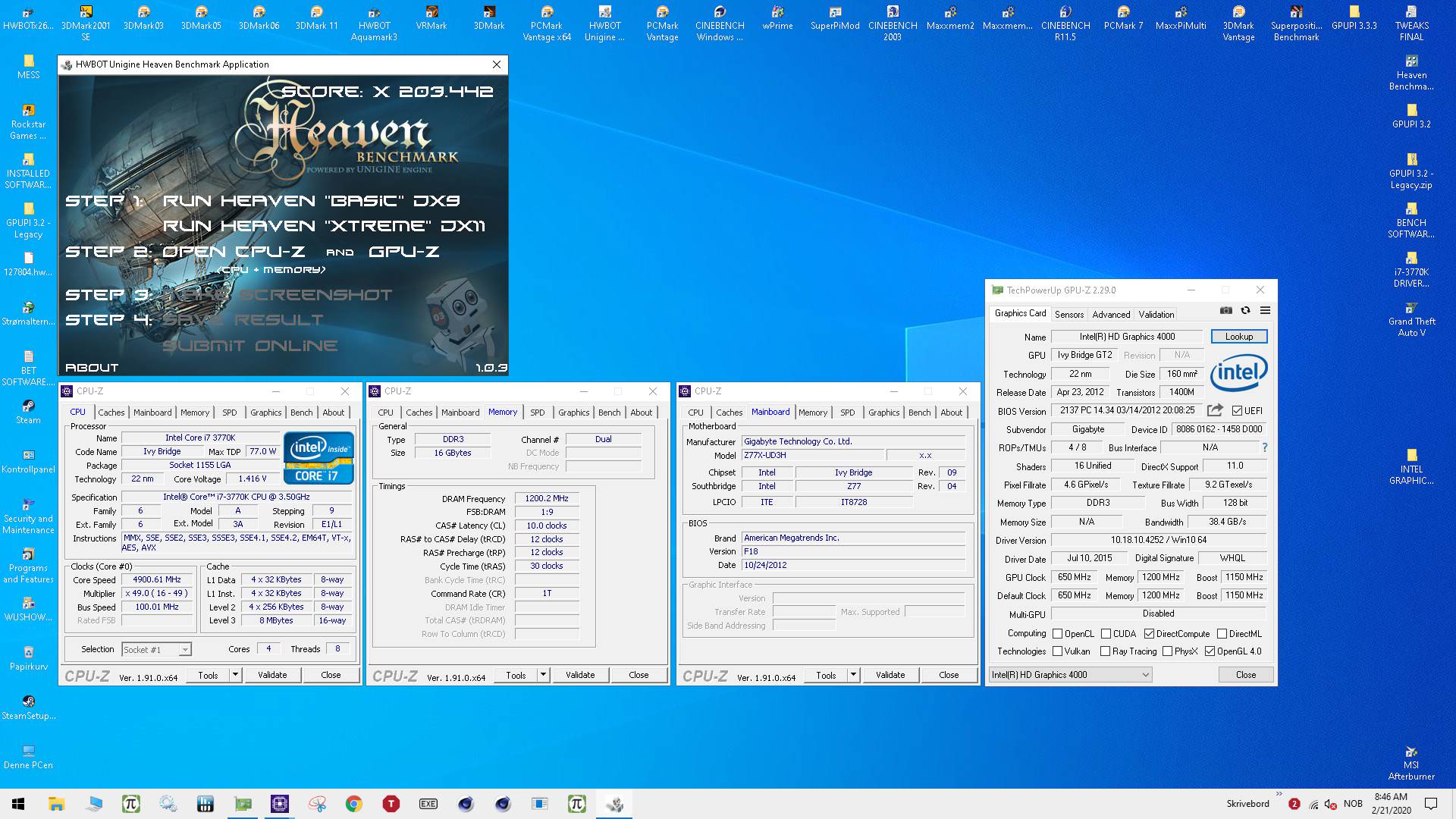Open the Grand Theft Auto V shortcut
The image size is (1456, 819).
point(1411,319)
